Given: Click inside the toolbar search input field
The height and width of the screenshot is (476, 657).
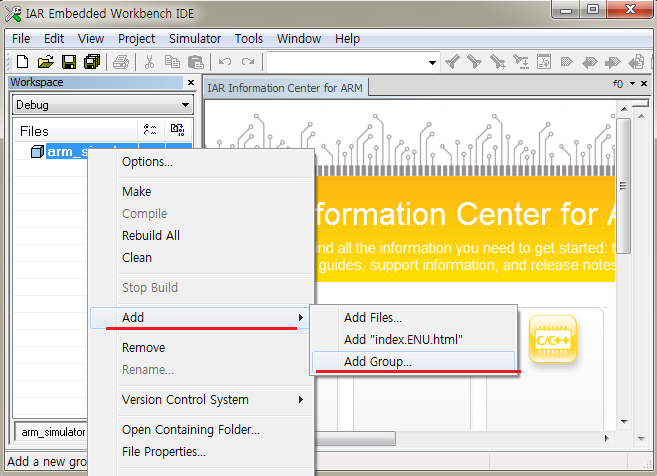Looking at the screenshot, I should tap(347, 63).
